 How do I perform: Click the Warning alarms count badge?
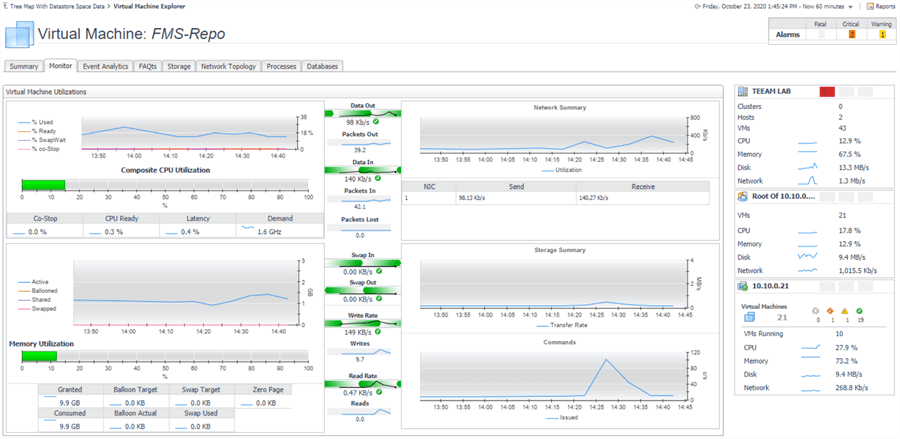882,34
